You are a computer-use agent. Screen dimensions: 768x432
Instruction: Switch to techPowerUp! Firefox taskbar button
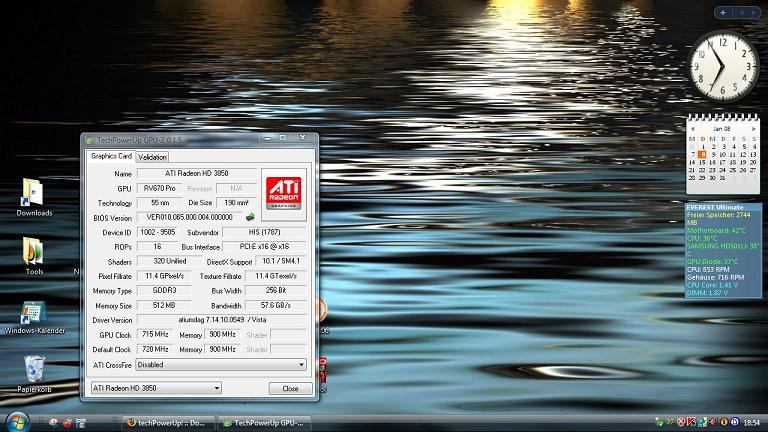coord(169,423)
